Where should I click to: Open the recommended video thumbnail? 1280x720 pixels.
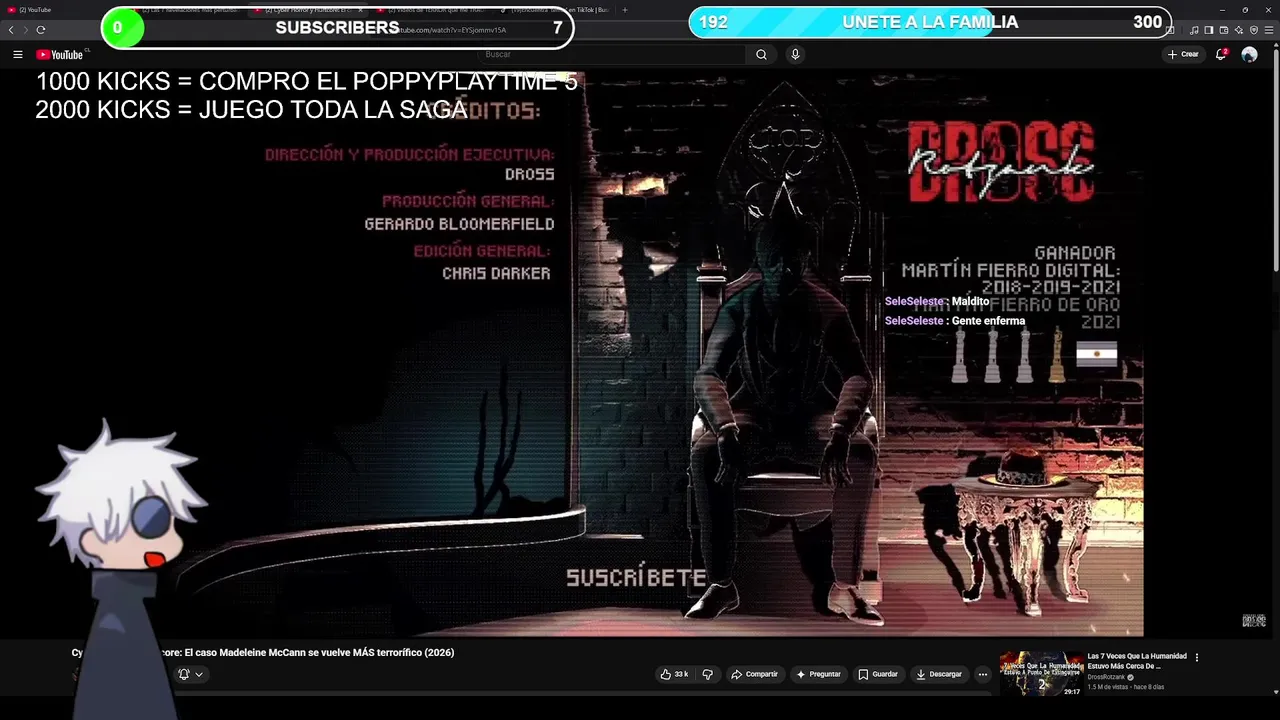[x=1041, y=674]
